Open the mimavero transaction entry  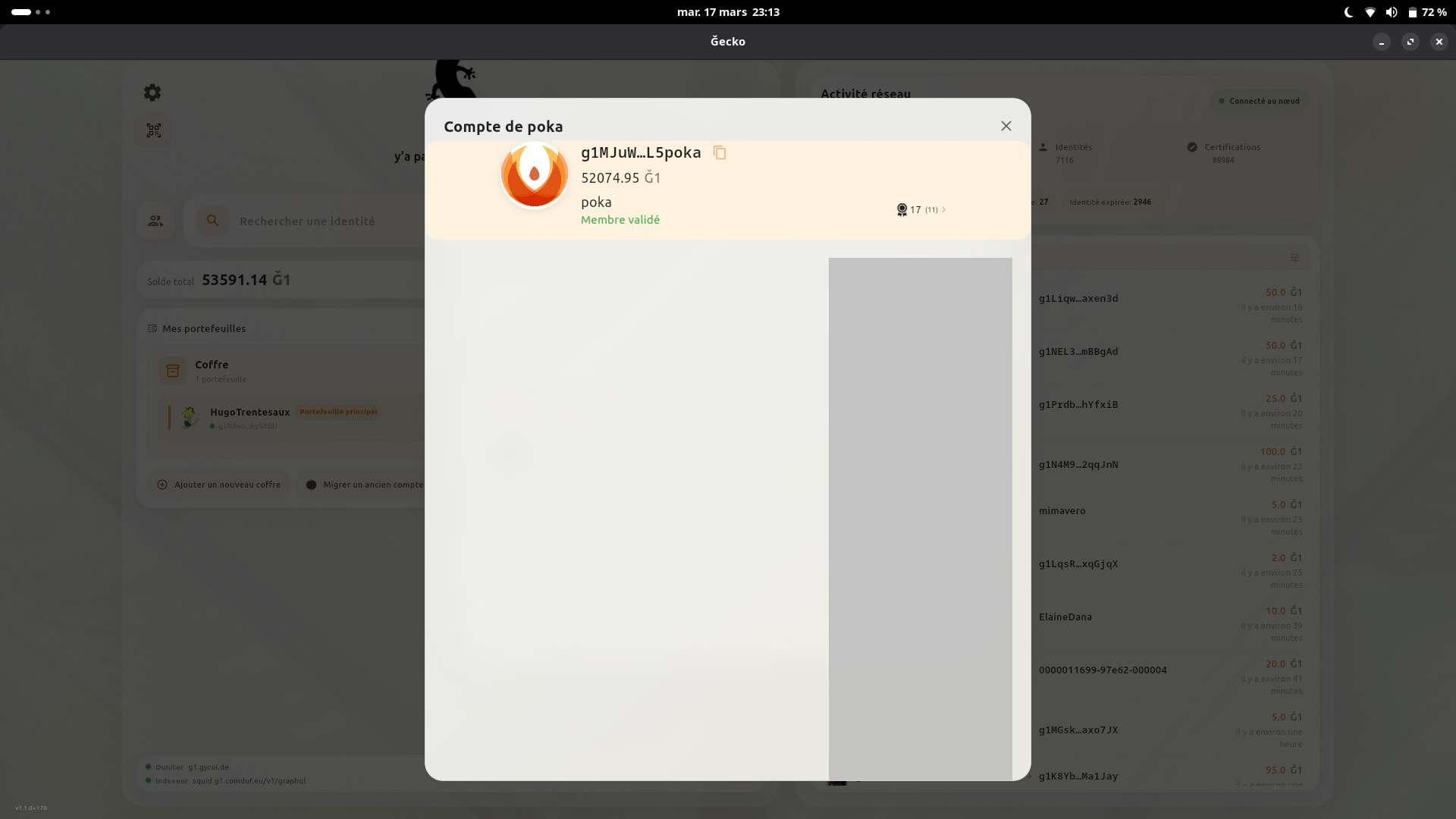point(1062,511)
